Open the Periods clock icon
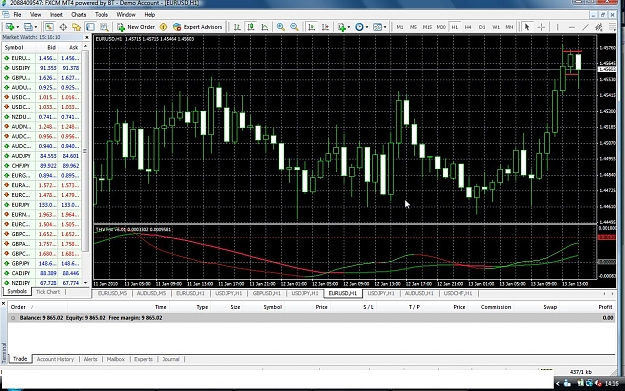Screen dimensions: 625x391 tap(359, 27)
